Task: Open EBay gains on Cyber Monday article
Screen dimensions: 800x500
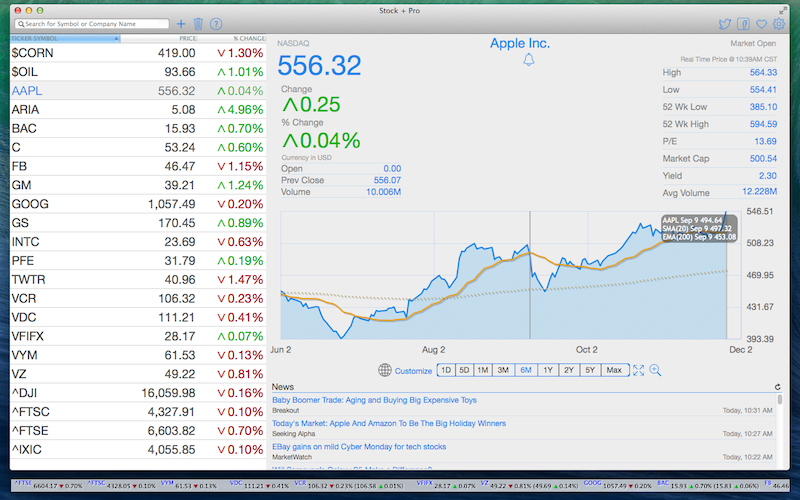Action: 359,446
